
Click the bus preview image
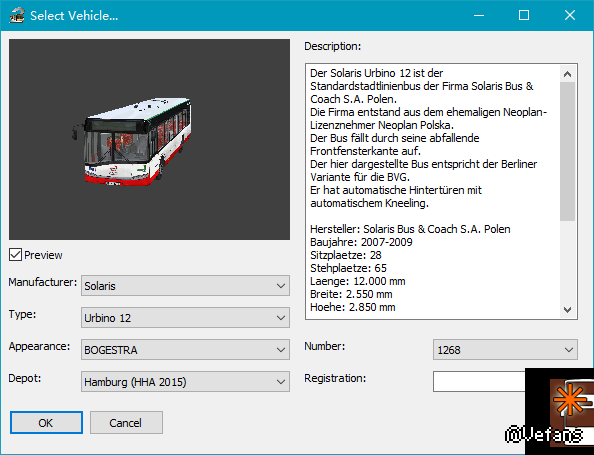(149, 139)
